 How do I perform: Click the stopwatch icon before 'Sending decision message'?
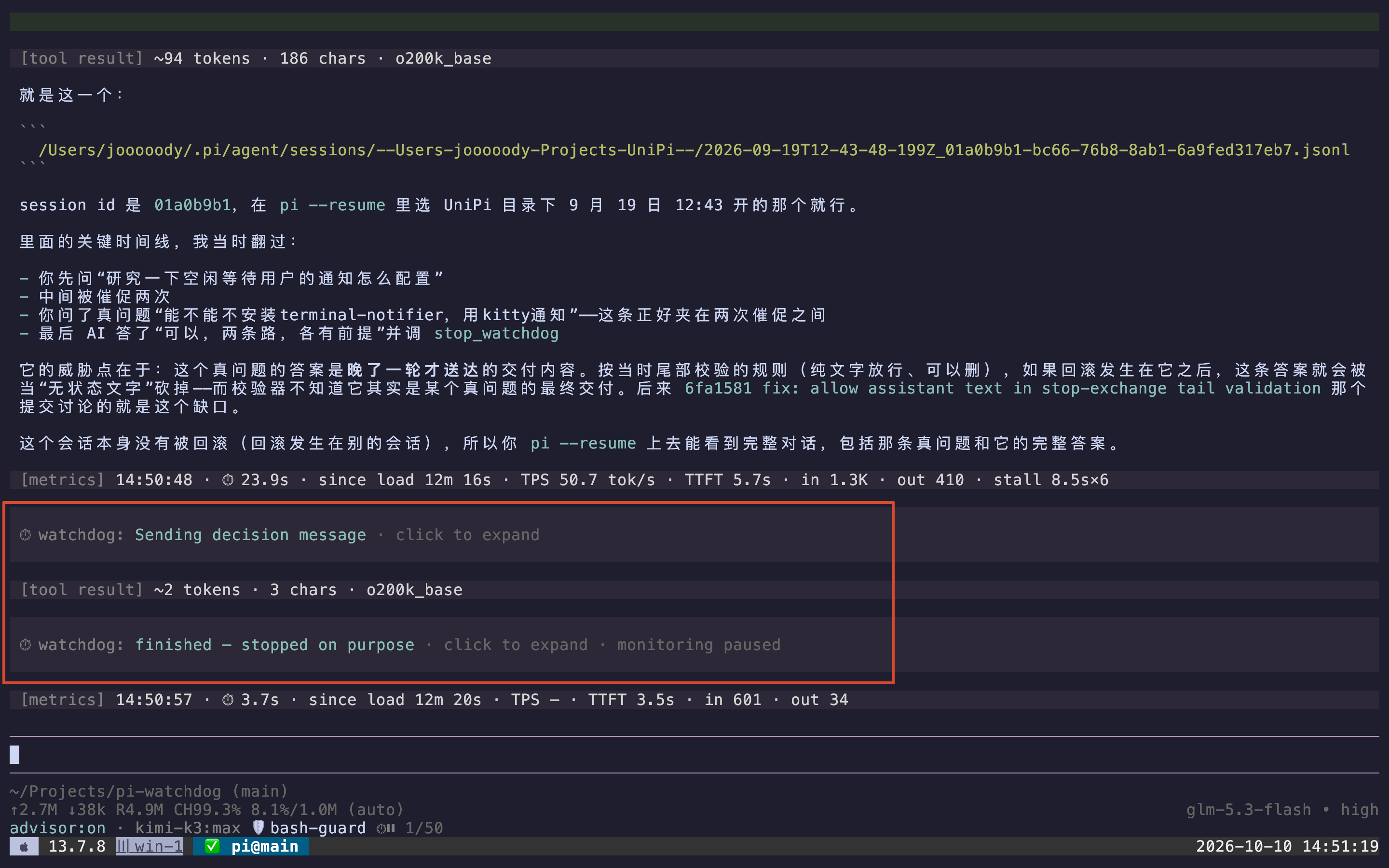tap(25, 535)
